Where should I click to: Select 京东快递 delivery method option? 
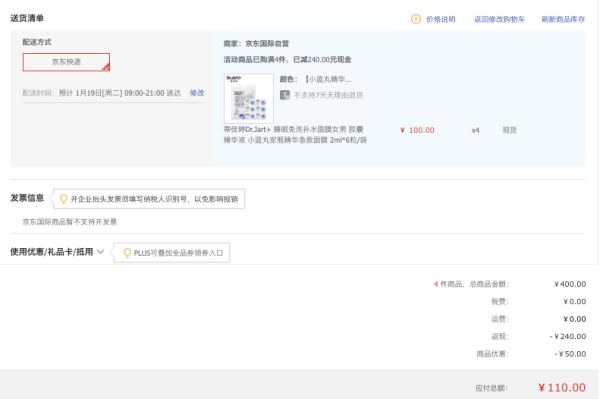pos(66,62)
